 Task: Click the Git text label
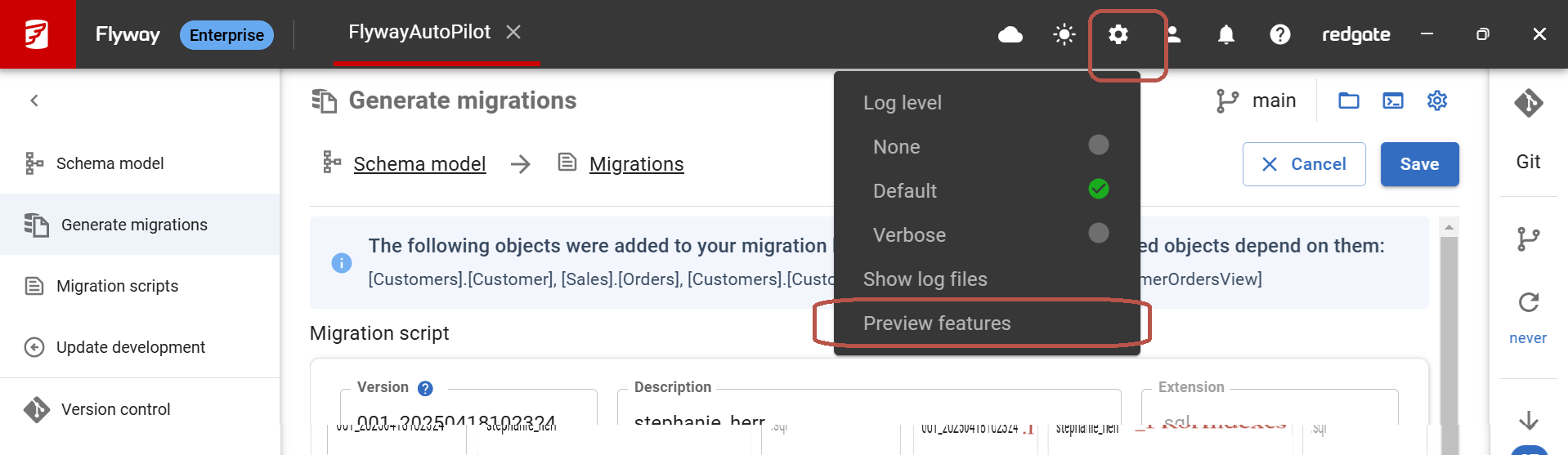[1528, 162]
